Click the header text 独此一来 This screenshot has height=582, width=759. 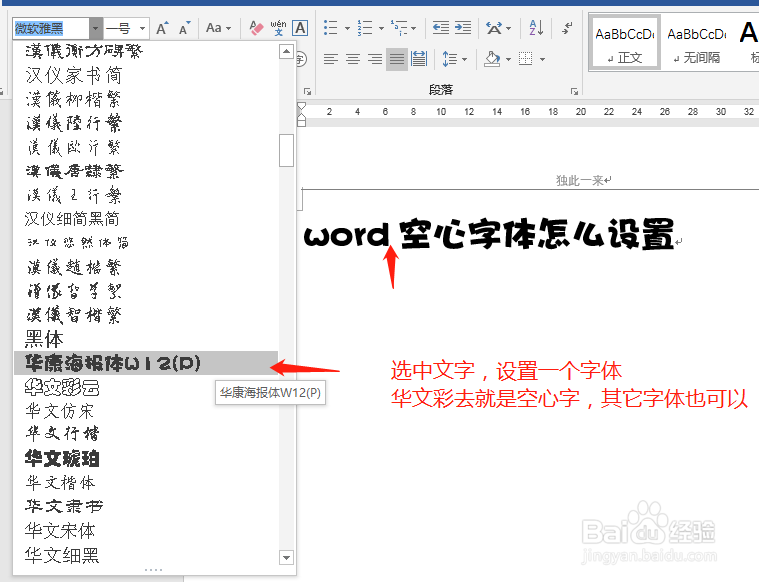click(x=579, y=181)
